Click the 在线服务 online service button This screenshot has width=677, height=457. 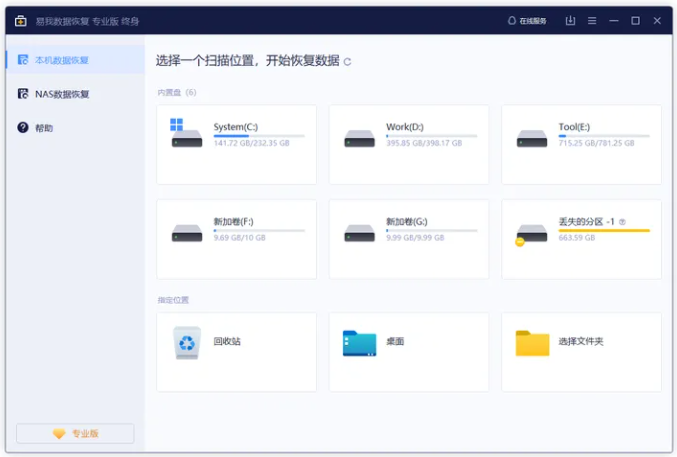coord(529,20)
